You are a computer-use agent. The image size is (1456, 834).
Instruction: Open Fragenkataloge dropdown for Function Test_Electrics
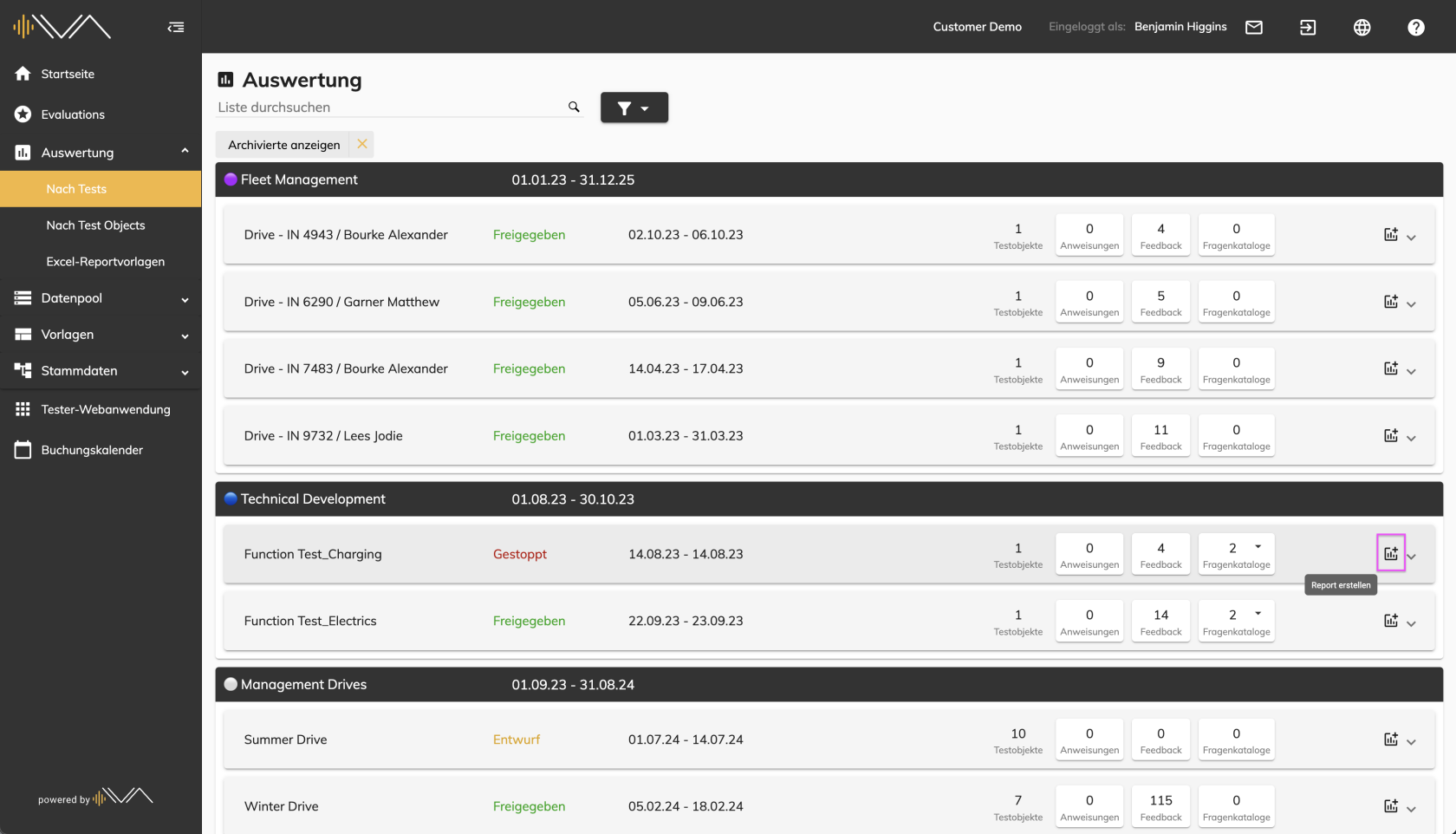(x=1237, y=621)
